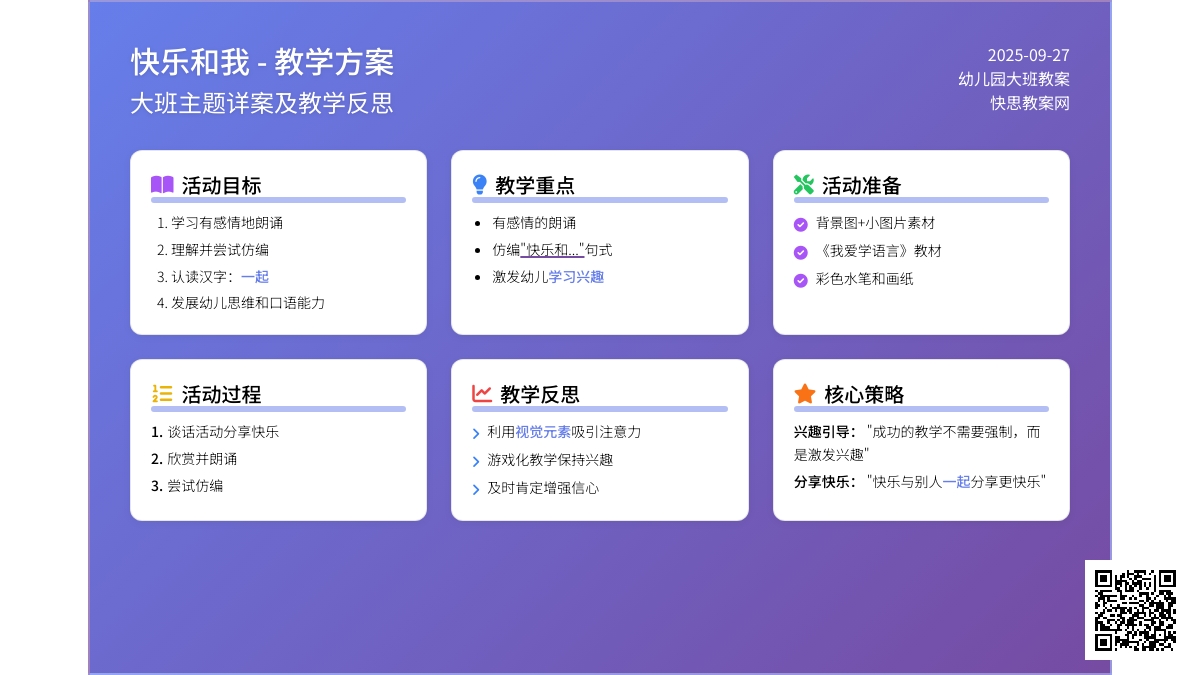The image size is (1200, 675).
Task: Click the main title 快乐和我 - 教学方案
Action: coord(262,62)
